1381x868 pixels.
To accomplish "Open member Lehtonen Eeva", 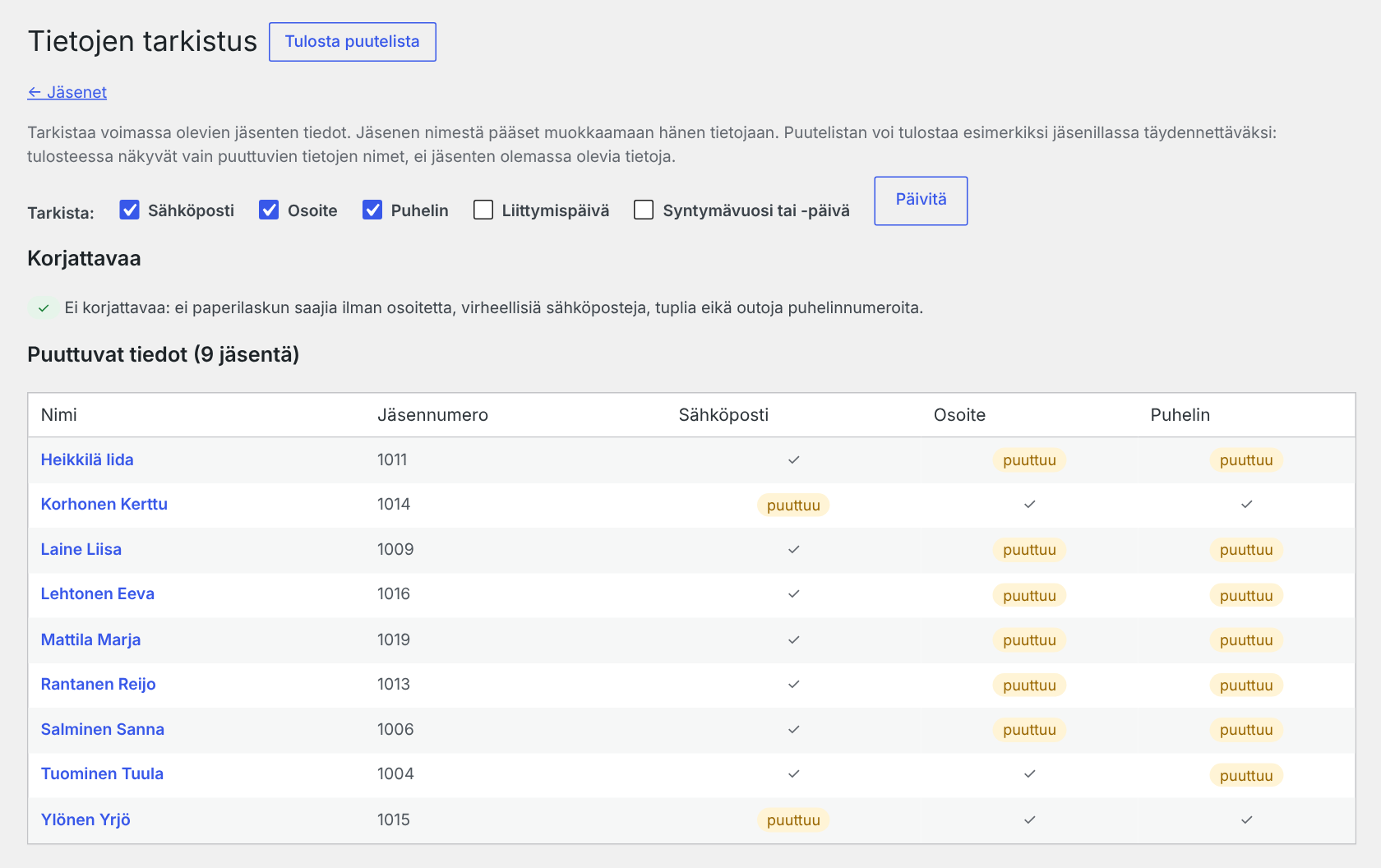I will click(x=98, y=593).
